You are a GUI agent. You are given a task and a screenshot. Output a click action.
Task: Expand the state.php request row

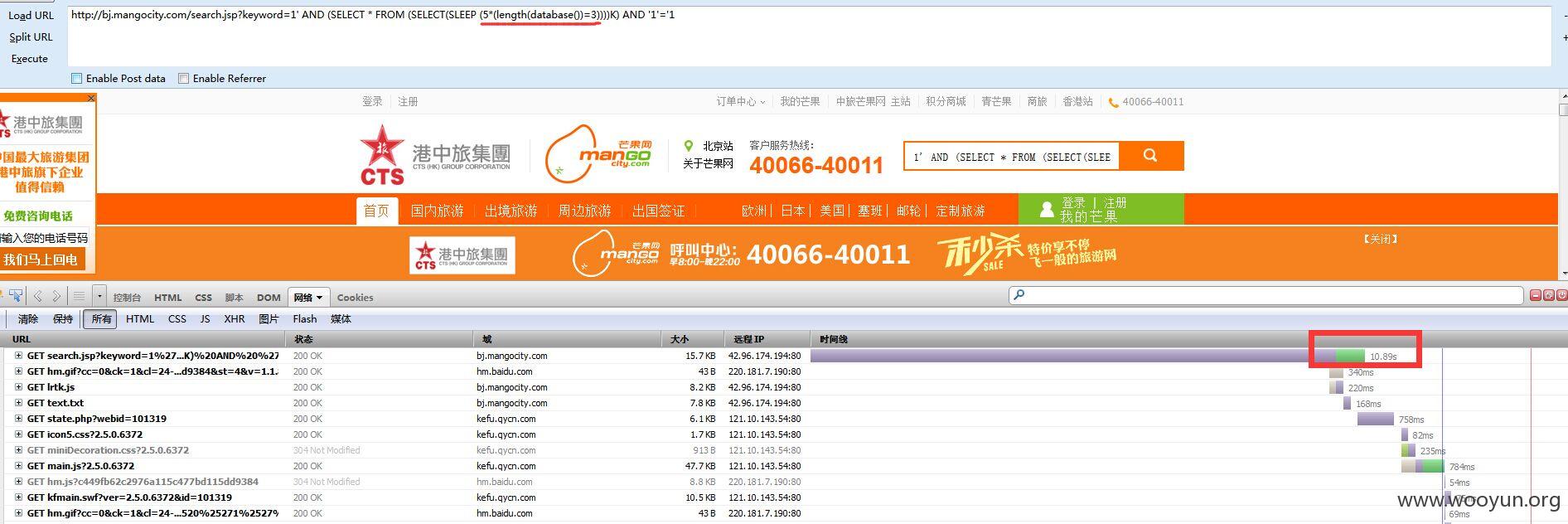point(18,419)
